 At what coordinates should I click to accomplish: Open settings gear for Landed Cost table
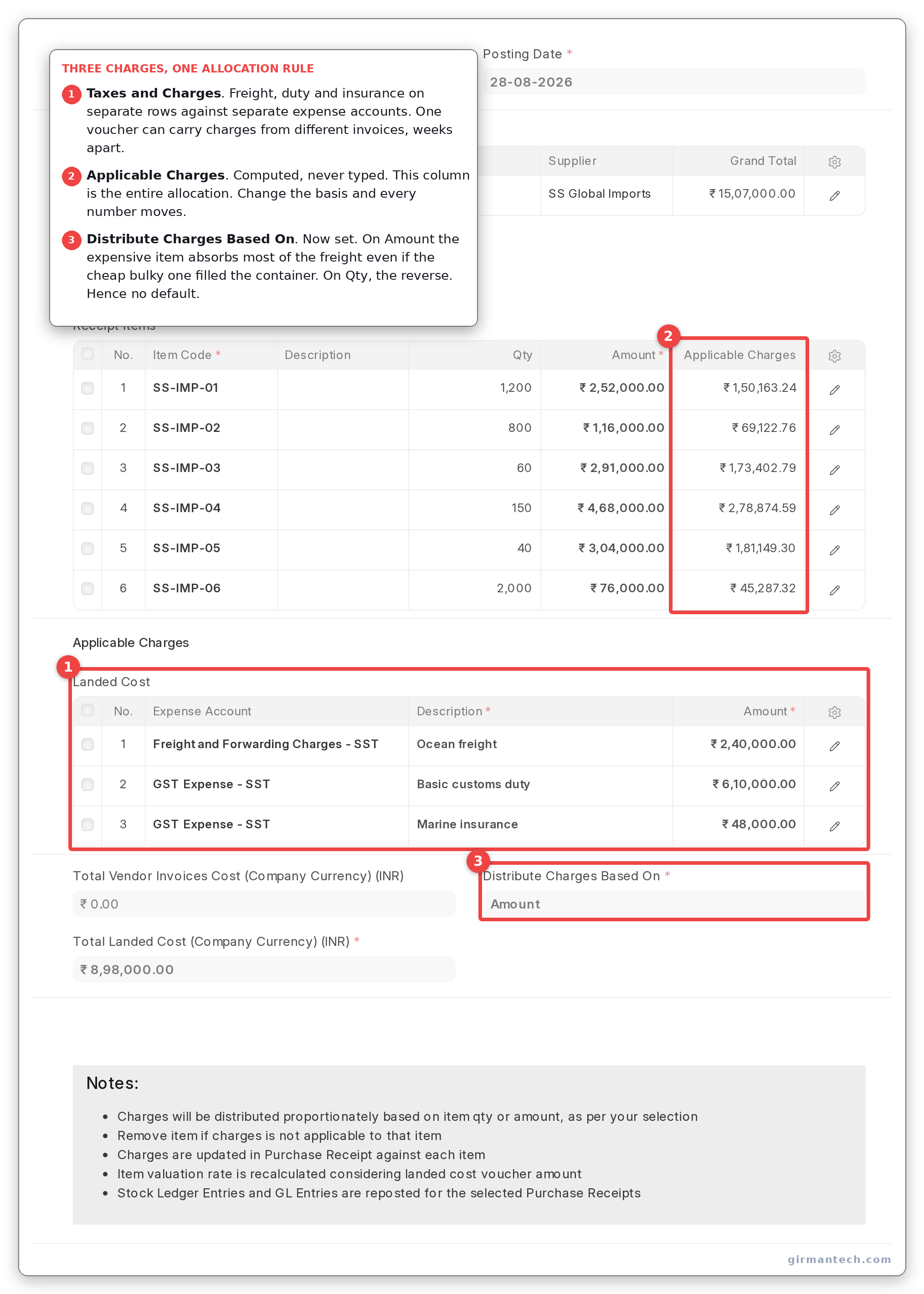pos(834,712)
